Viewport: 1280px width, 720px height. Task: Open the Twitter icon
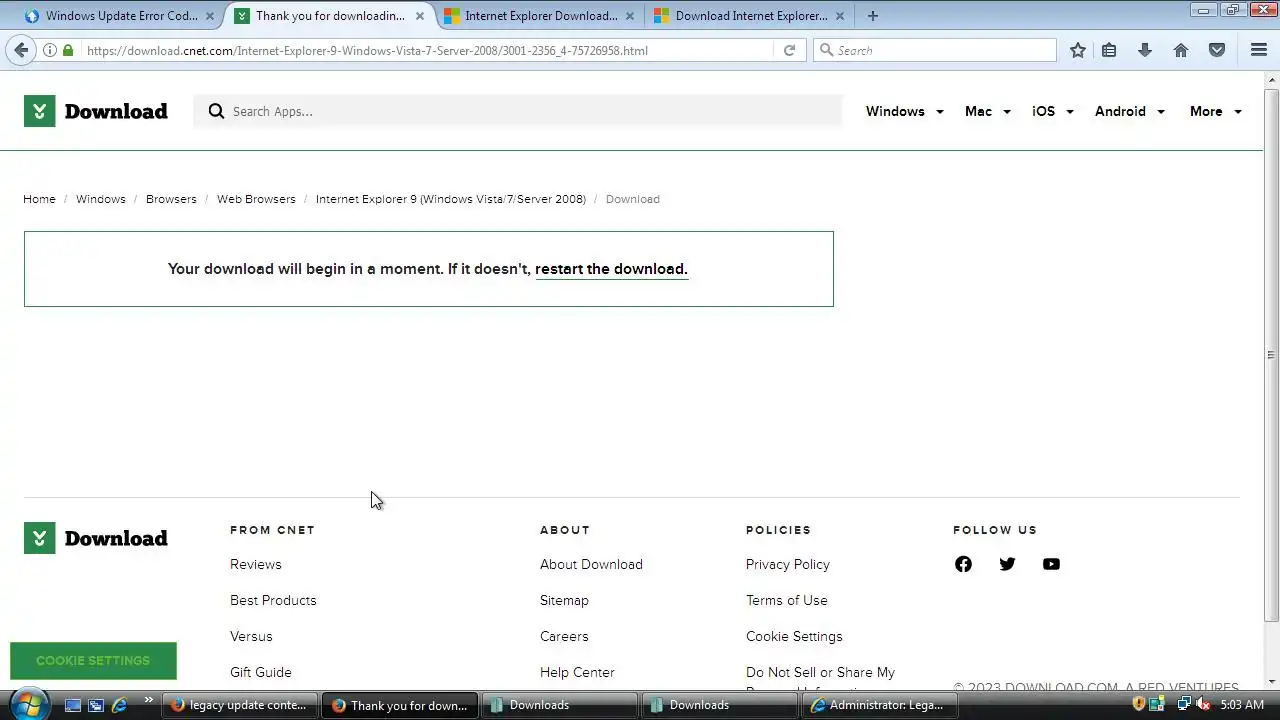click(1007, 564)
